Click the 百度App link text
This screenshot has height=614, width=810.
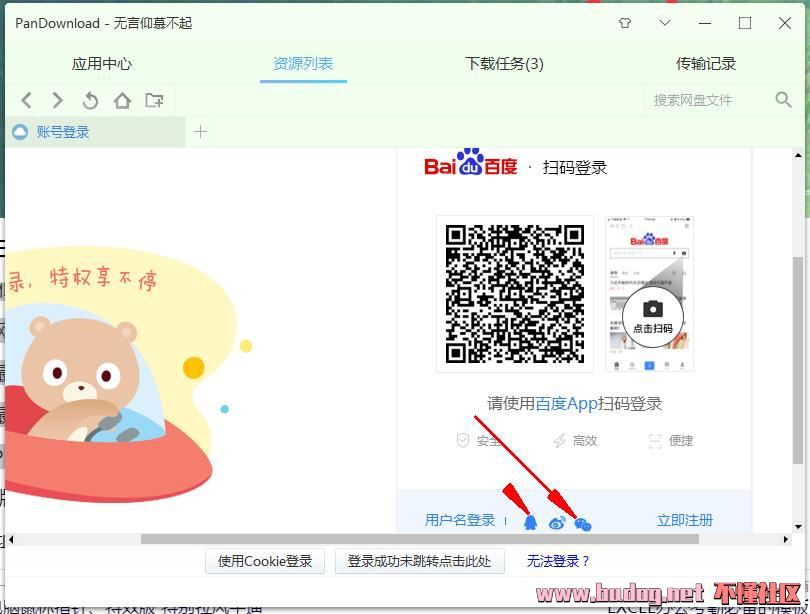click(x=566, y=403)
